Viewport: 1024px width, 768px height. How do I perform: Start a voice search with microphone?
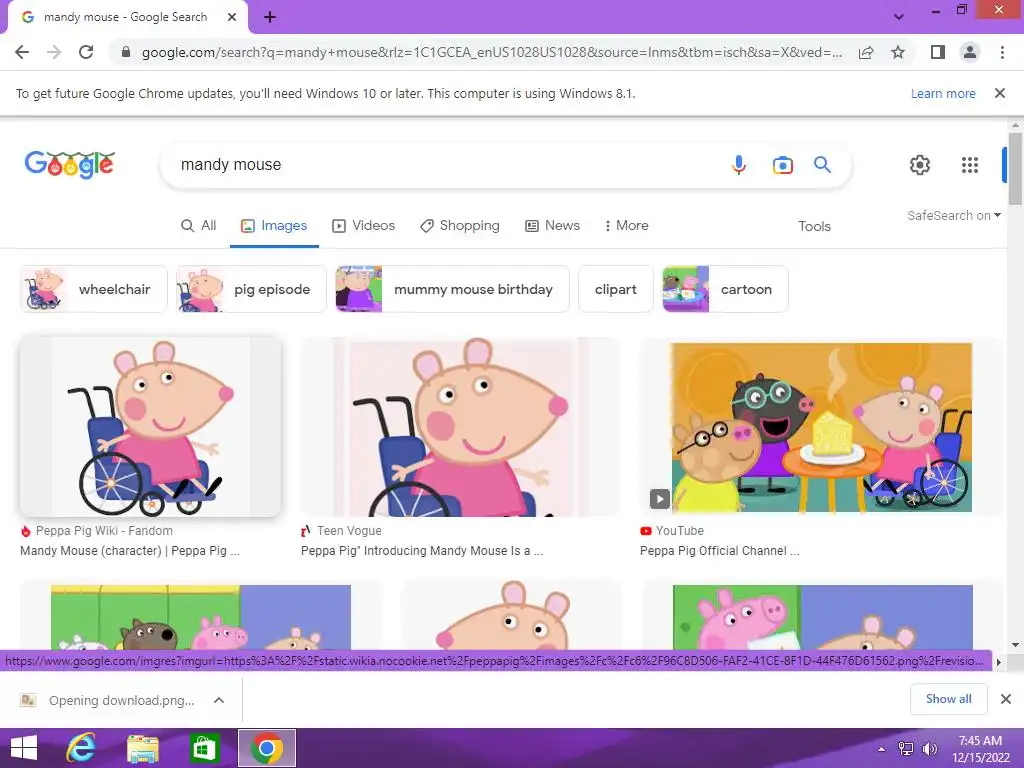739,165
